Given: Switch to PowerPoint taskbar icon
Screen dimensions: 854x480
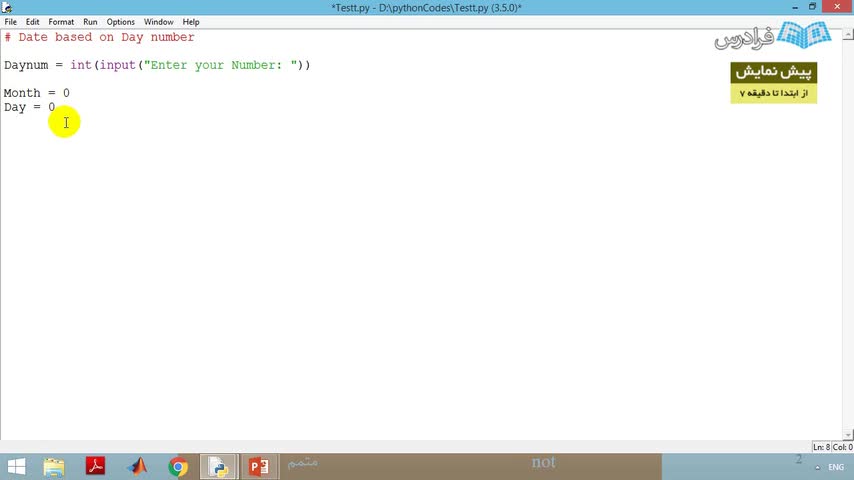Looking at the screenshot, I should tap(259, 467).
